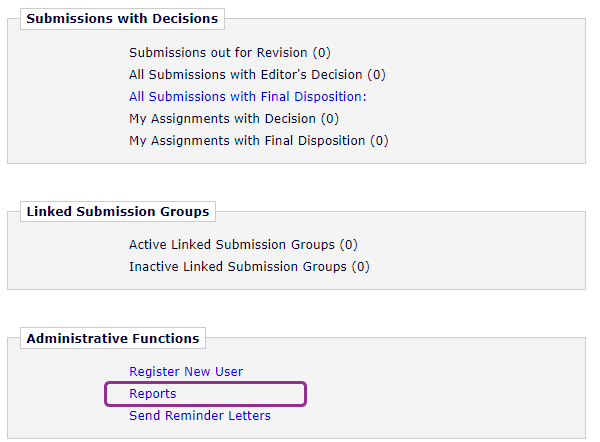Click the count after Editor's Decision

tap(376, 74)
